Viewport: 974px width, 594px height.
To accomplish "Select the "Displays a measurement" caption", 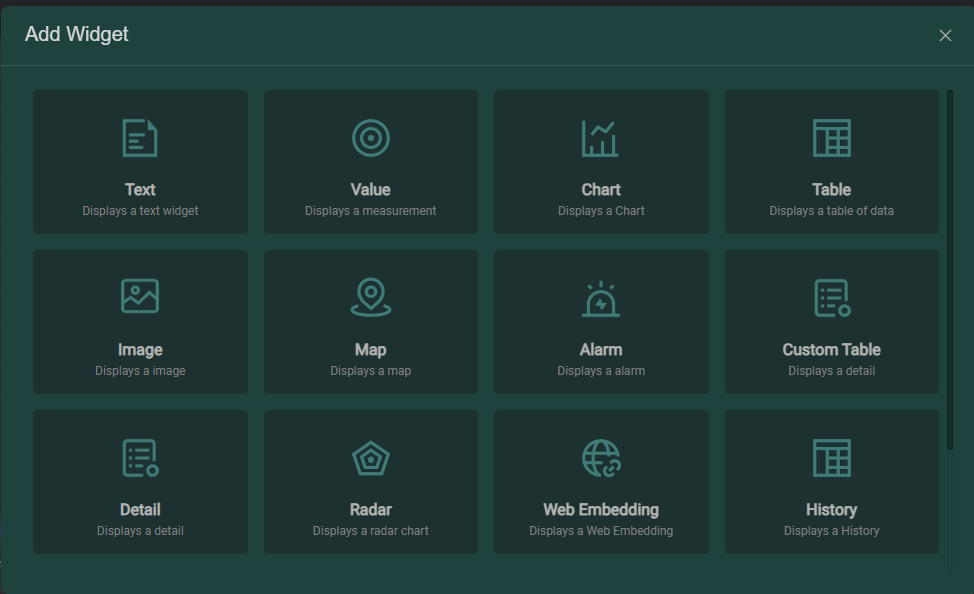I will coord(371,211).
